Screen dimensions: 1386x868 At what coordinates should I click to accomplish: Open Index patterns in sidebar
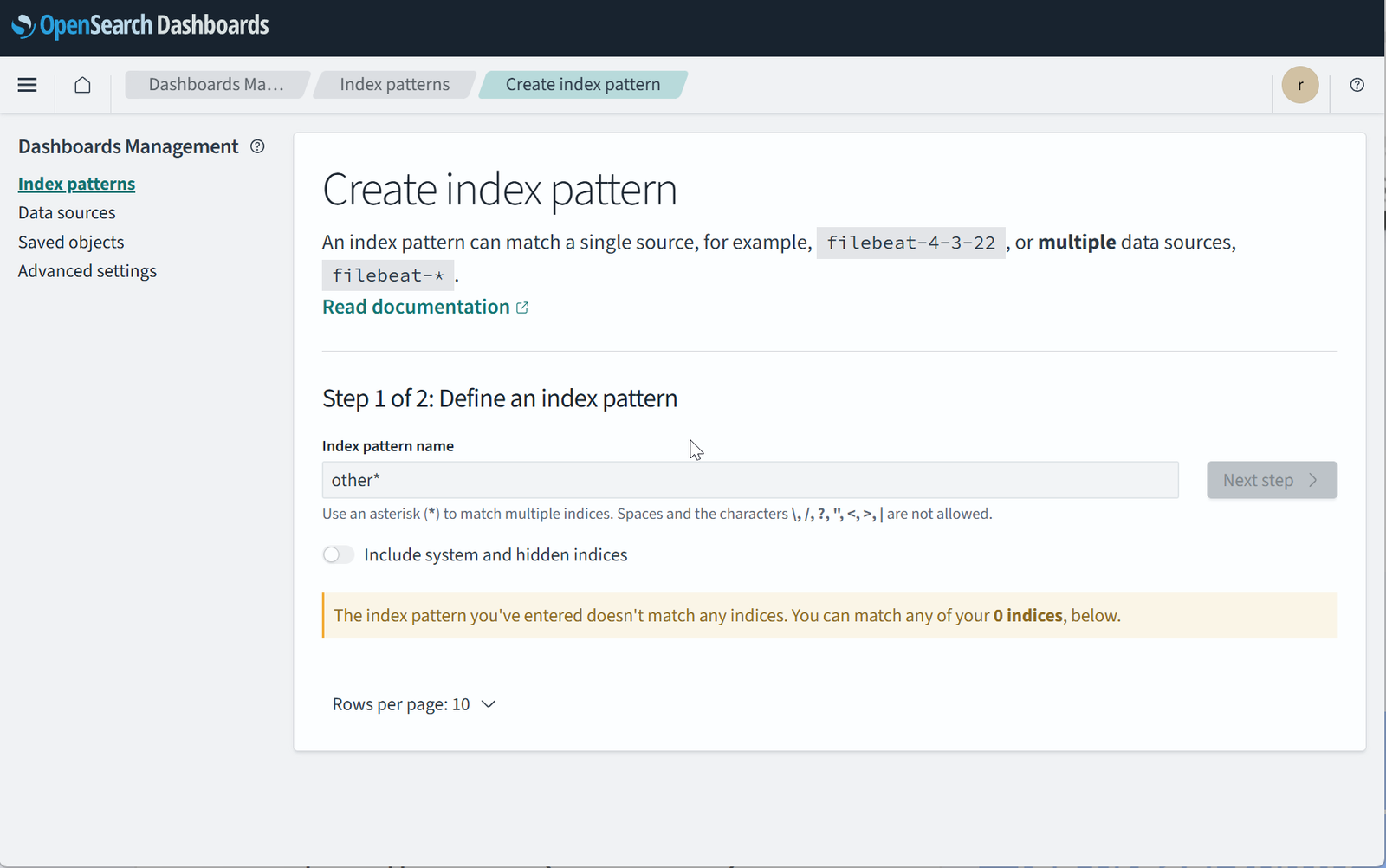click(x=76, y=184)
